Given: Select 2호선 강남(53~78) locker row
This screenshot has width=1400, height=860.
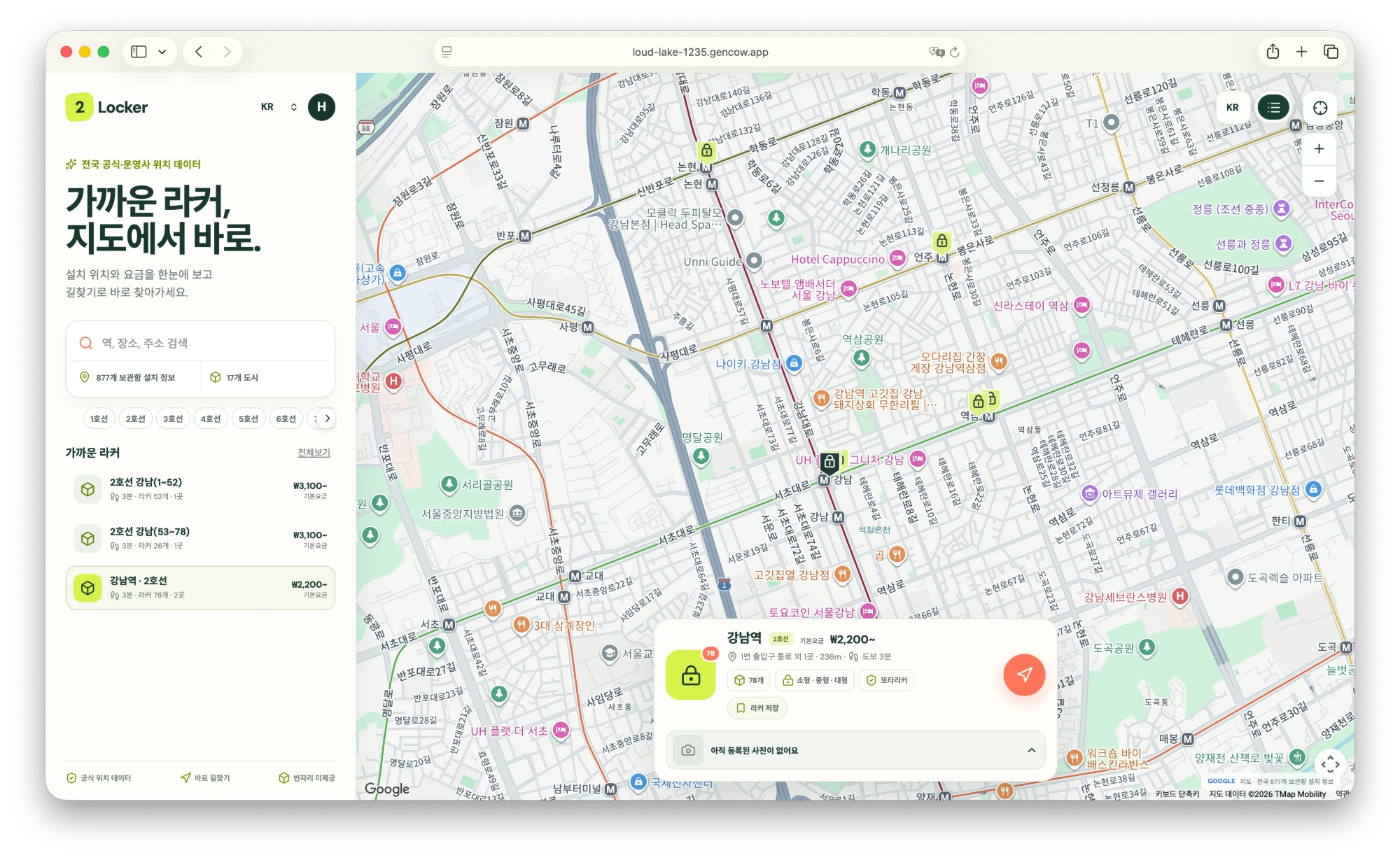Looking at the screenshot, I should pos(200,538).
